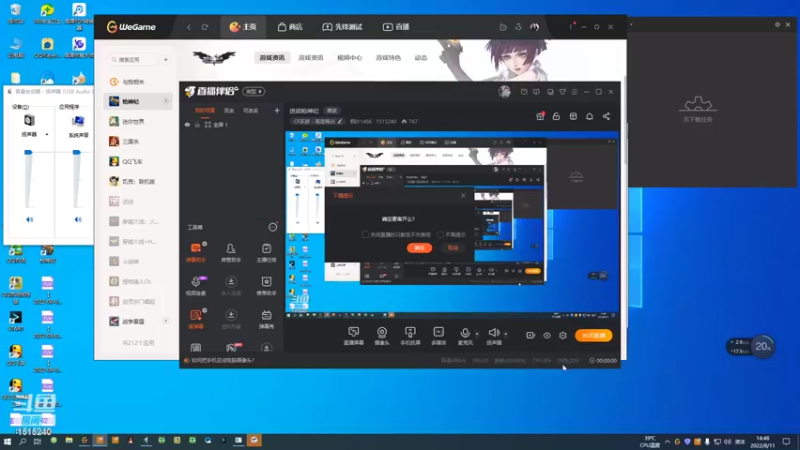Image resolution: width=800 pixels, height=450 pixels.
Task: Refresh the WeGame page
Action: click(205, 27)
